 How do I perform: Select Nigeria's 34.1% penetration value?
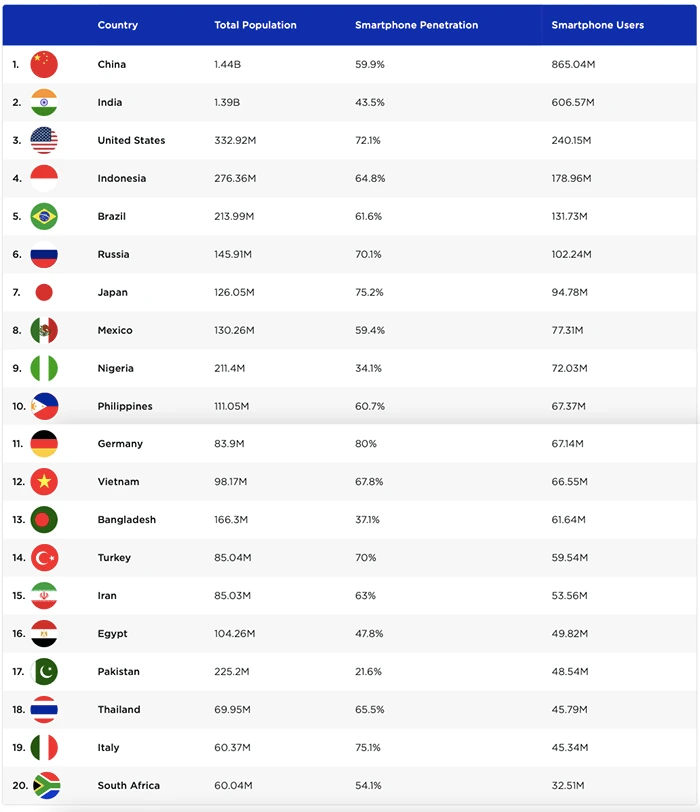click(x=368, y=368)
